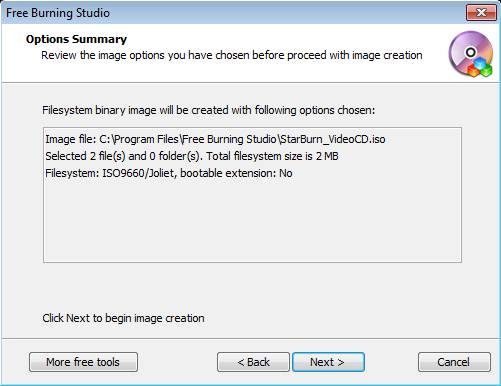This screenshot has height=386, width=501.
Task: Click the 'Total filesystem size is 2 MB' text
Action: [x=272, y=156]
